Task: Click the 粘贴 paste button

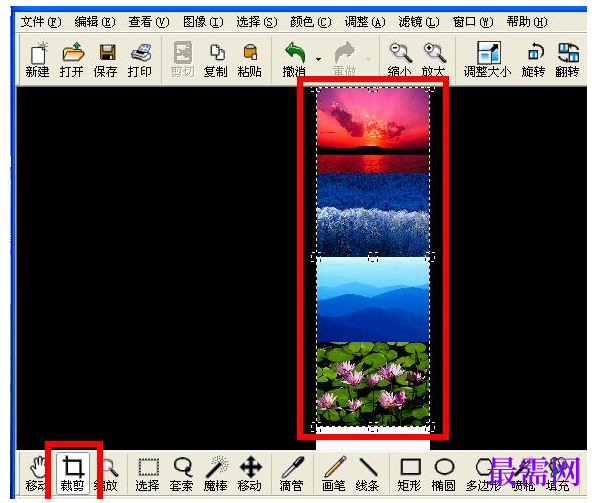Action: point(250,59)
